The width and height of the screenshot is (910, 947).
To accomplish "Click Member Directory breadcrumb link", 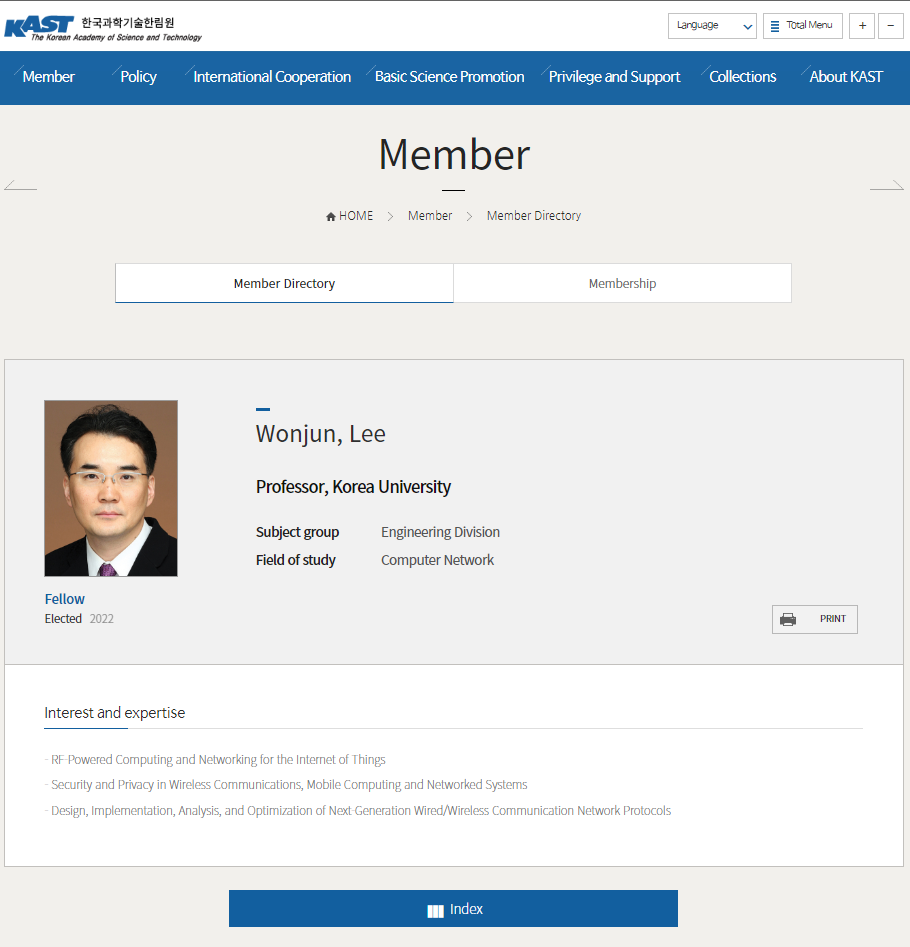I will (x=533, y=216).
